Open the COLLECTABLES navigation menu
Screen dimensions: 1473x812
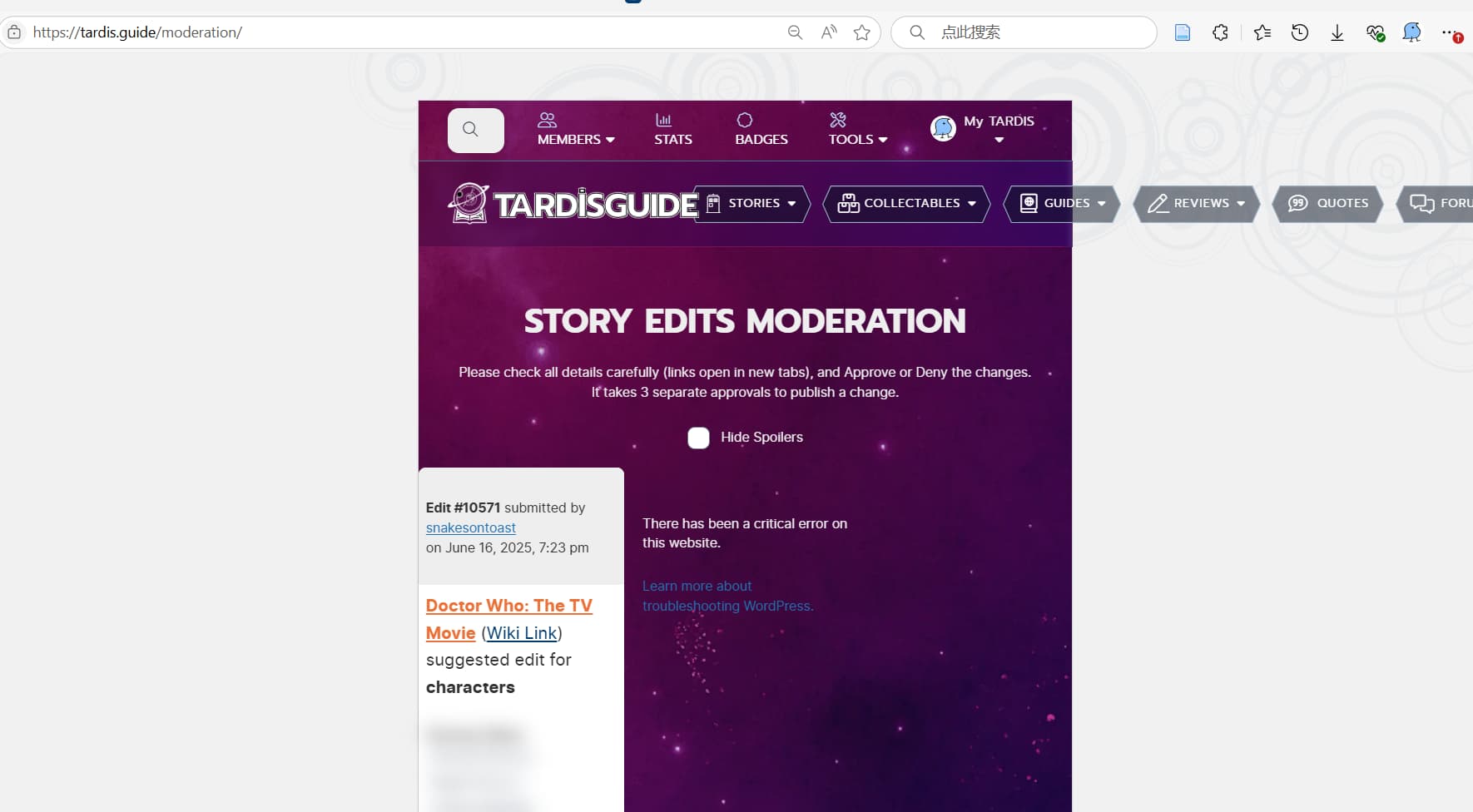(906, 204)
